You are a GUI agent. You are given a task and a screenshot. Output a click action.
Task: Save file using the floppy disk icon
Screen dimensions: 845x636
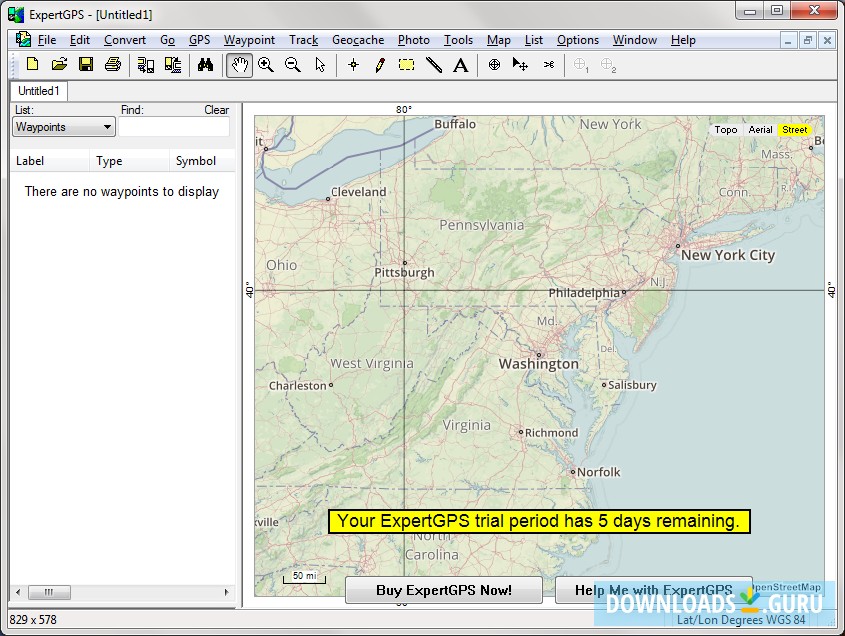[86, 65]
